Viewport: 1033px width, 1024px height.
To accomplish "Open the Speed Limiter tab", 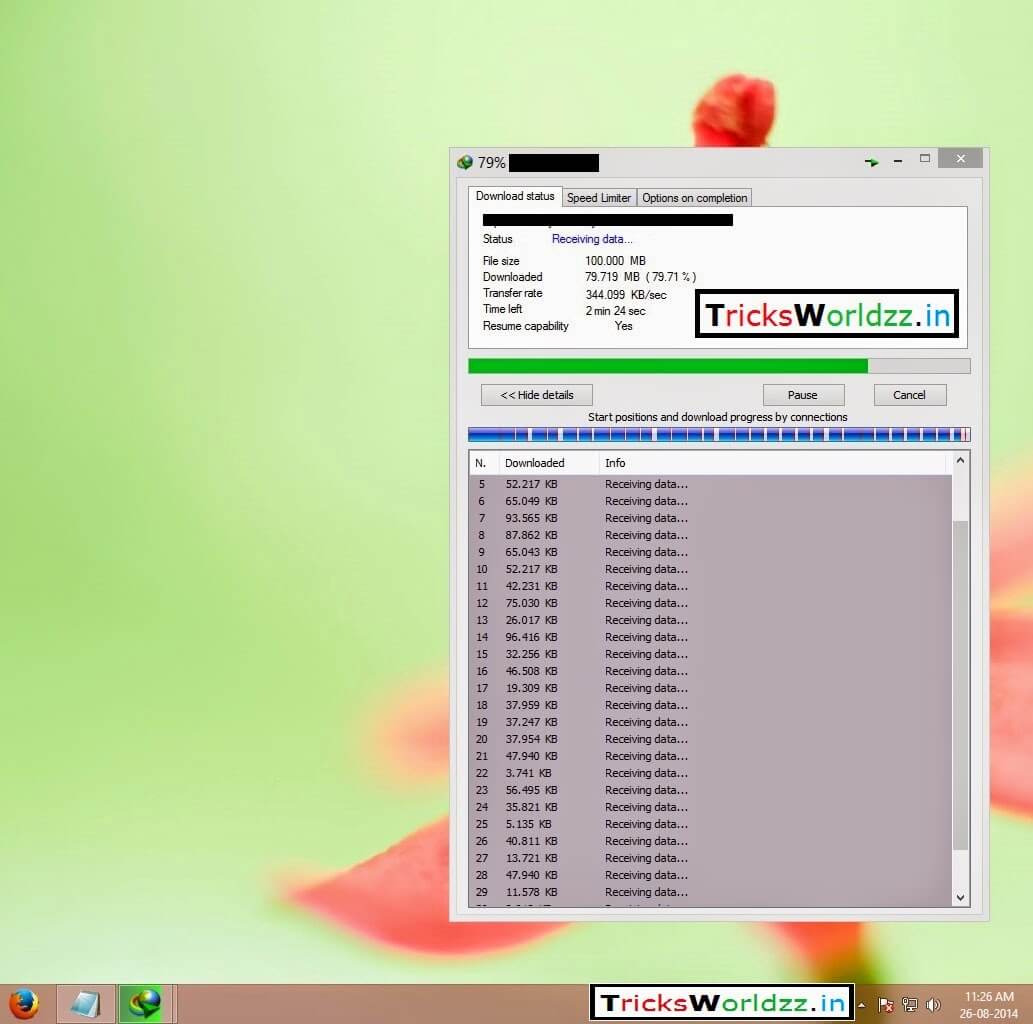I will click(599, 198).
